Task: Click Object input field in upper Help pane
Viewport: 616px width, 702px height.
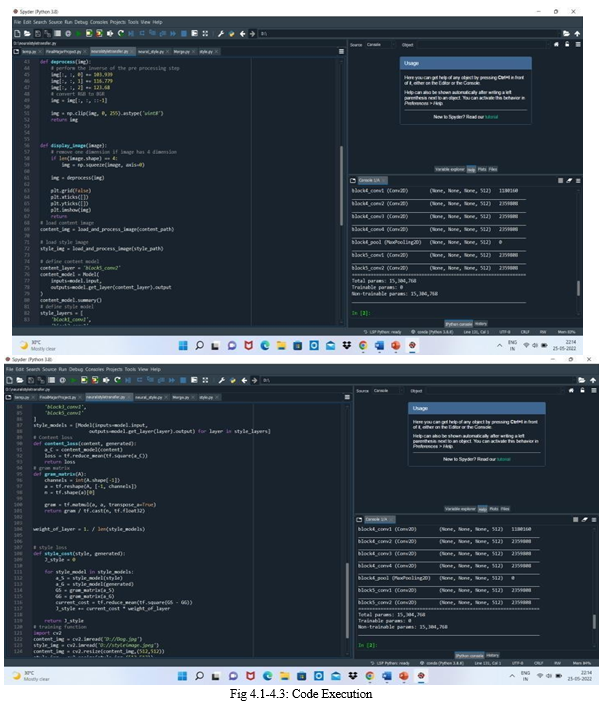Action: click(x=483, y=45)
